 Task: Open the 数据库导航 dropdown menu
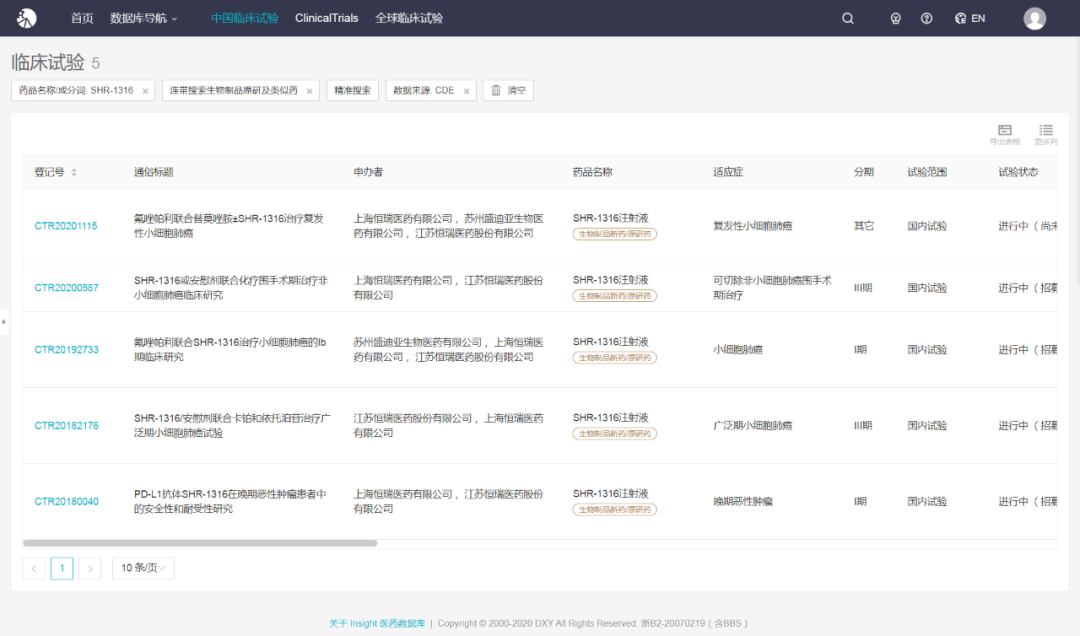click(x=143, y=19)
